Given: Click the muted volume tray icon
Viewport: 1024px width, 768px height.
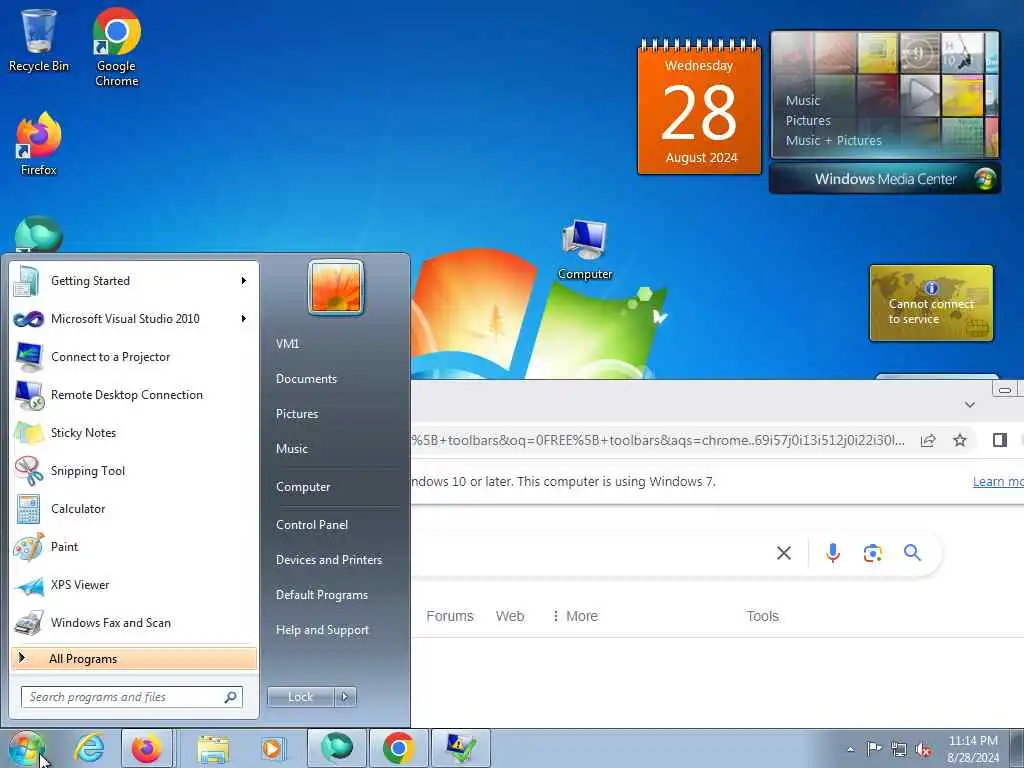Looking at the screenshot, I should [923, 750].
